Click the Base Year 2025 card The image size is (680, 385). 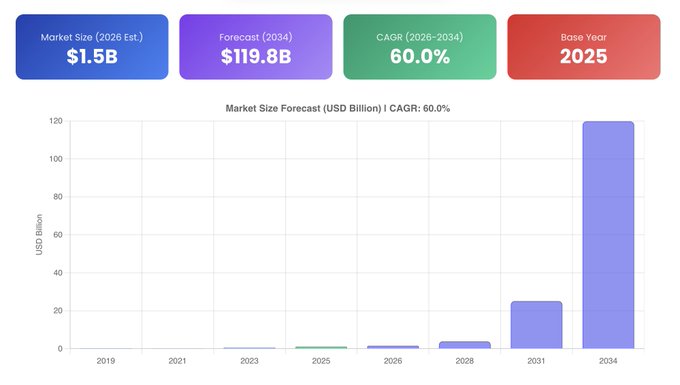(584, 47)
